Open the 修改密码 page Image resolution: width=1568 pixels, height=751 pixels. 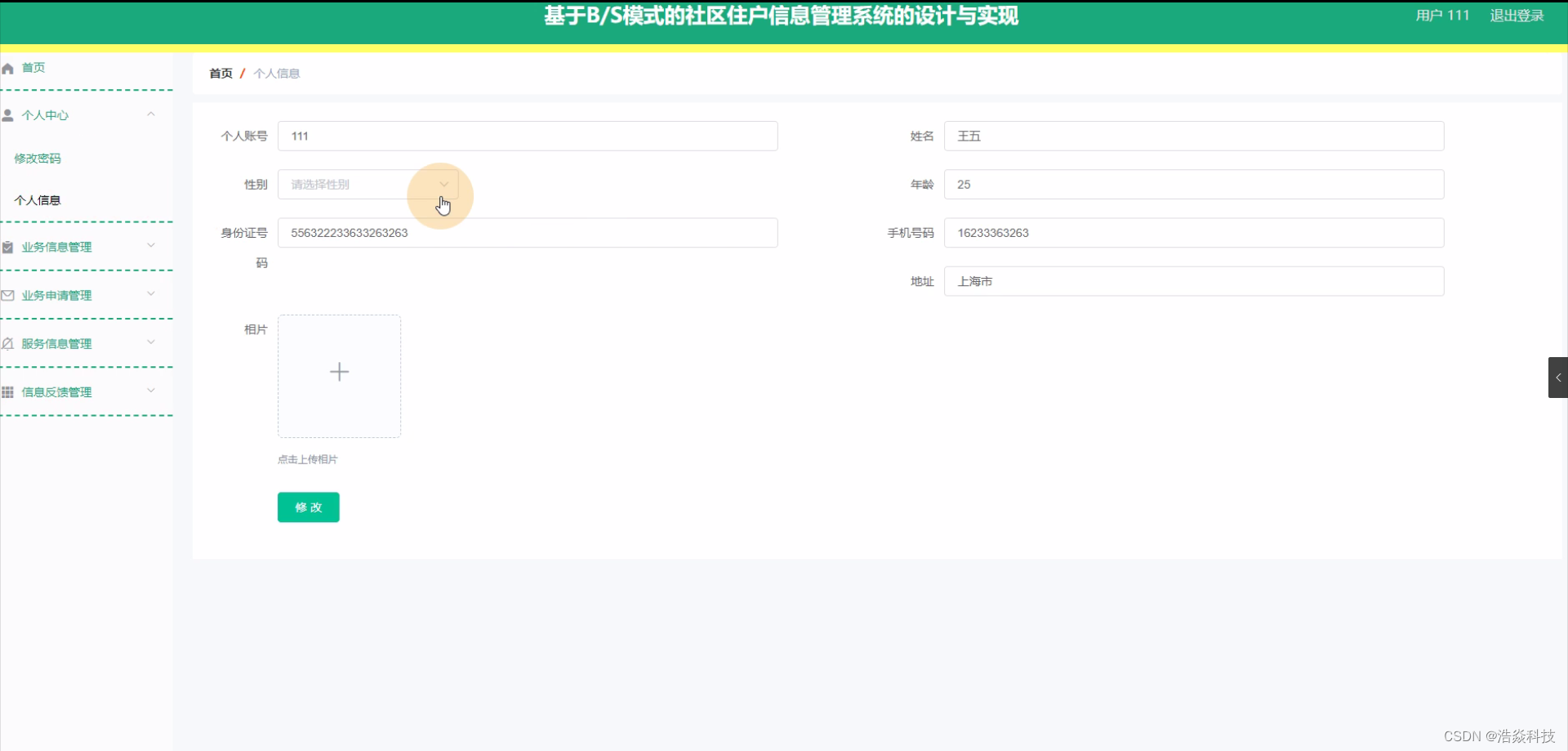[x=38, y=158]
